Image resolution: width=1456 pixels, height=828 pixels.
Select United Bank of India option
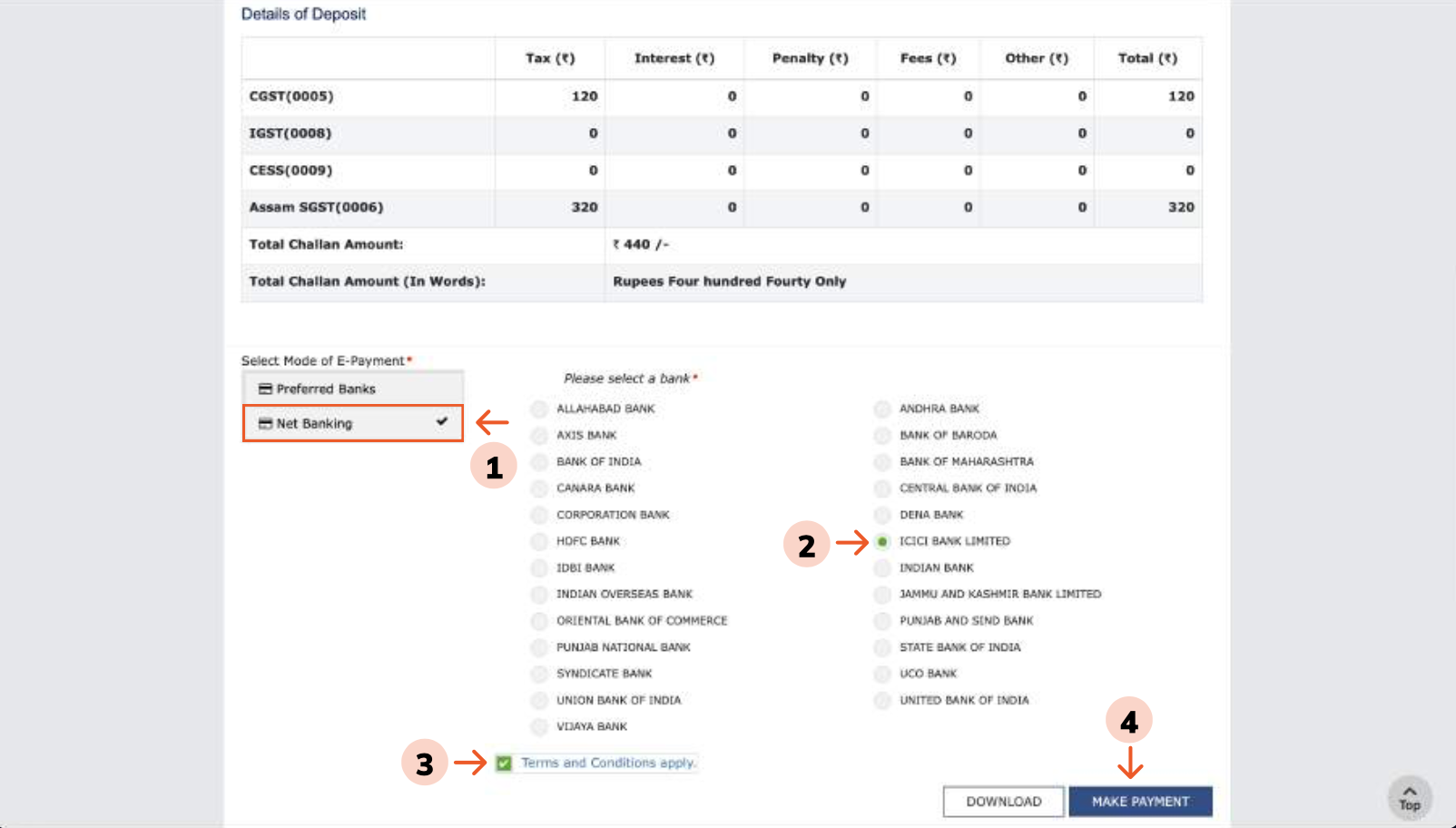[882, 700]
